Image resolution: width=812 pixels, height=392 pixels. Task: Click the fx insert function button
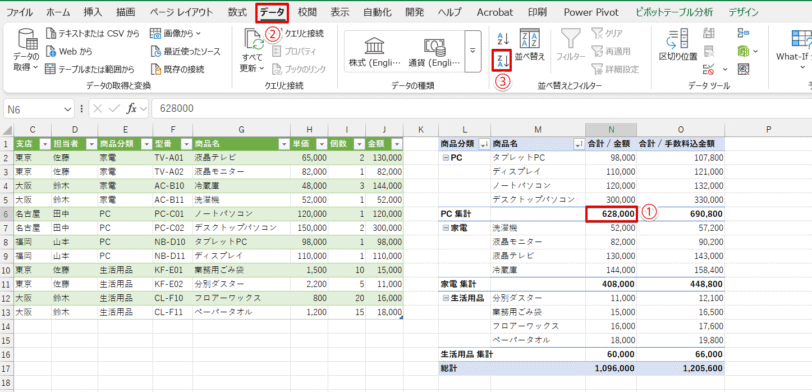pos(132,108)
